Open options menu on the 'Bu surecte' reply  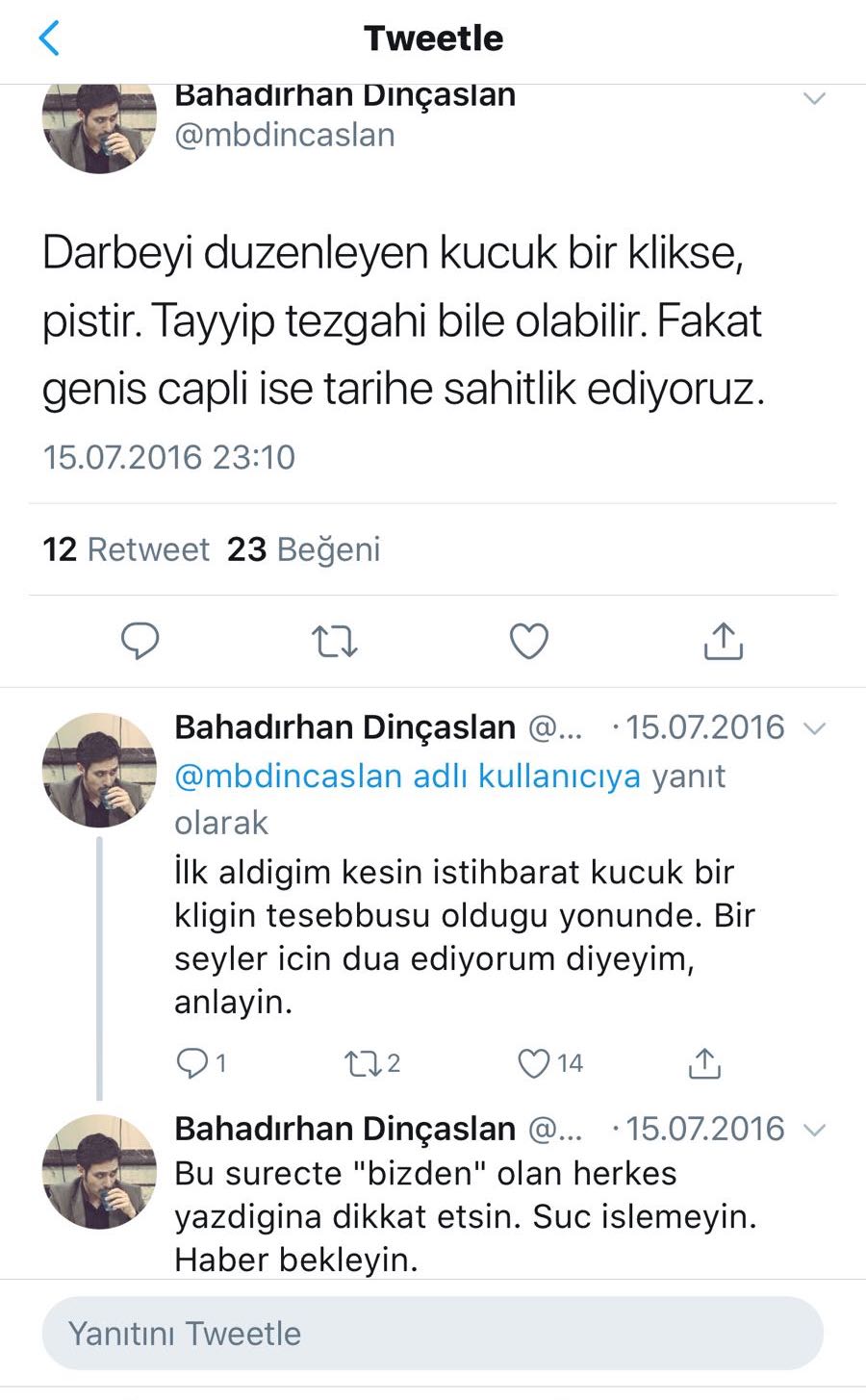[815, 1130]
